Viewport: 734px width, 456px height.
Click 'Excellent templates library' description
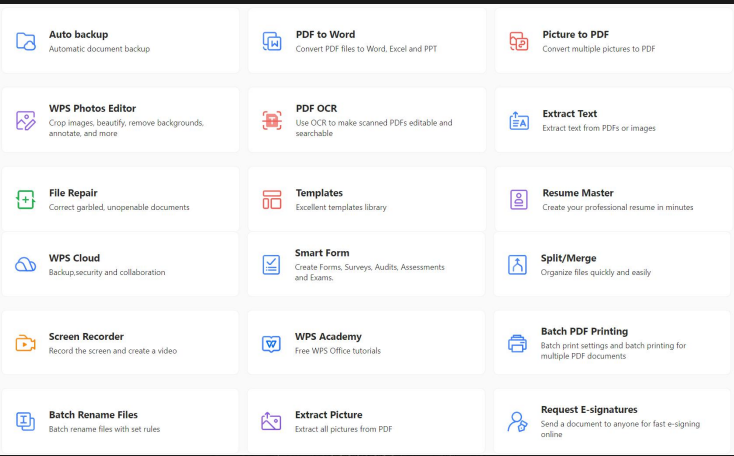pos(341,207)
